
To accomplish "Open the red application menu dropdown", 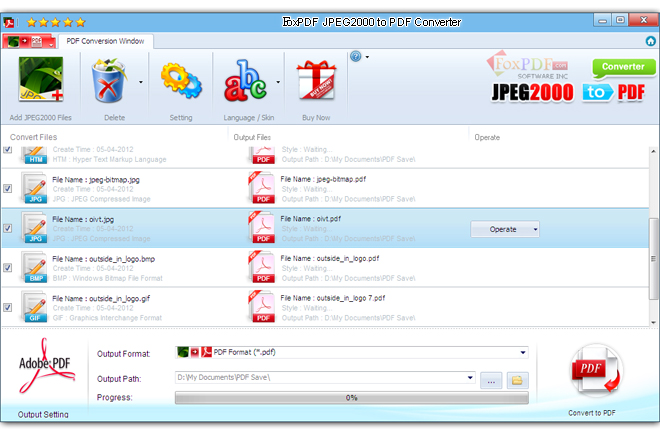I will [29, 41].
